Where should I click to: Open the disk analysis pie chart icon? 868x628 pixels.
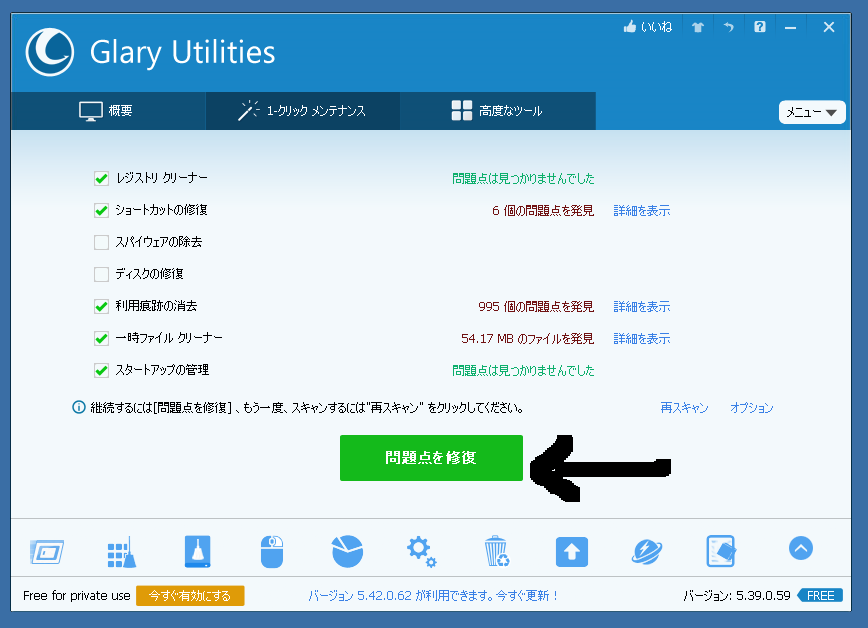click(347, 552)
